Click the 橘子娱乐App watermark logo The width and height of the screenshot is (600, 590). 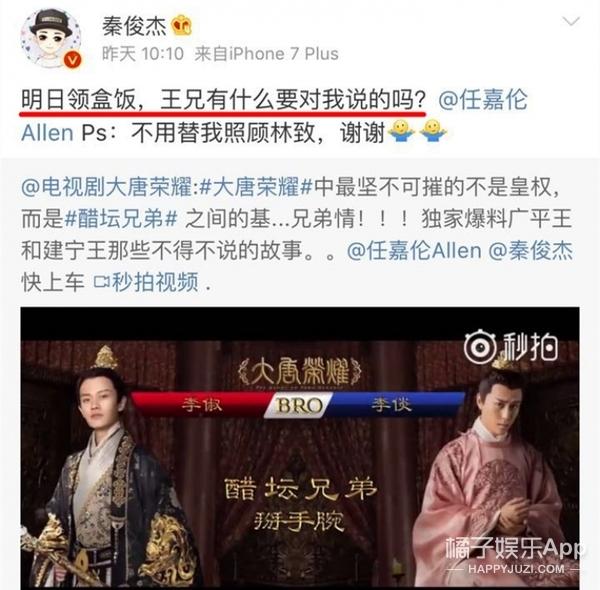point(515,555)
